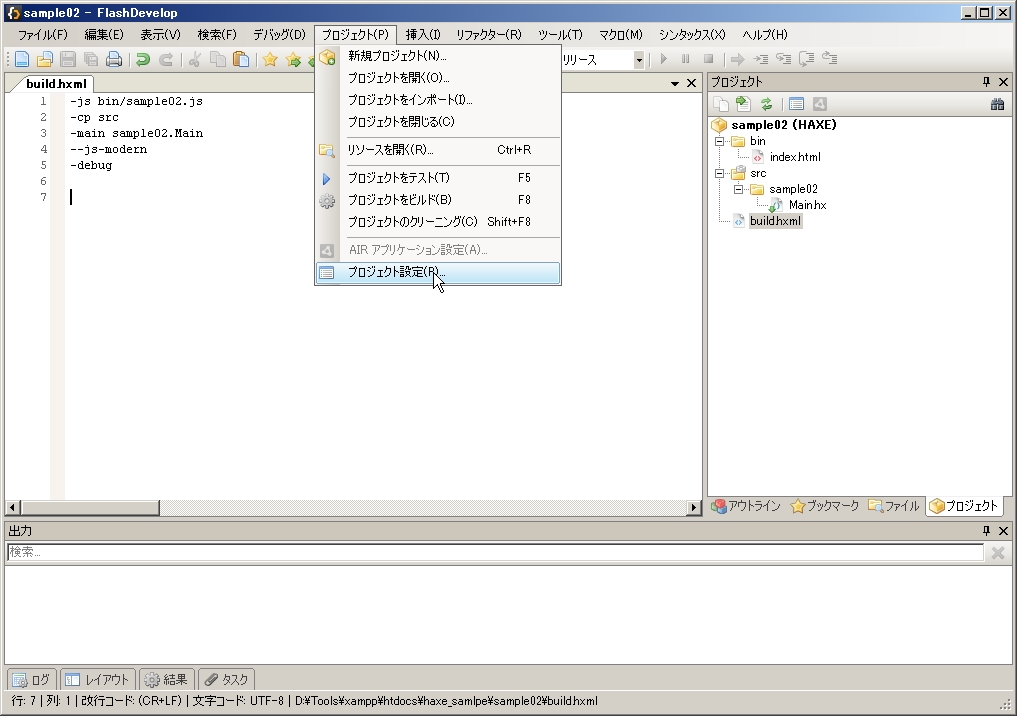
Task: Click the Continue arrow debug icon
Action: pos(737,59)
